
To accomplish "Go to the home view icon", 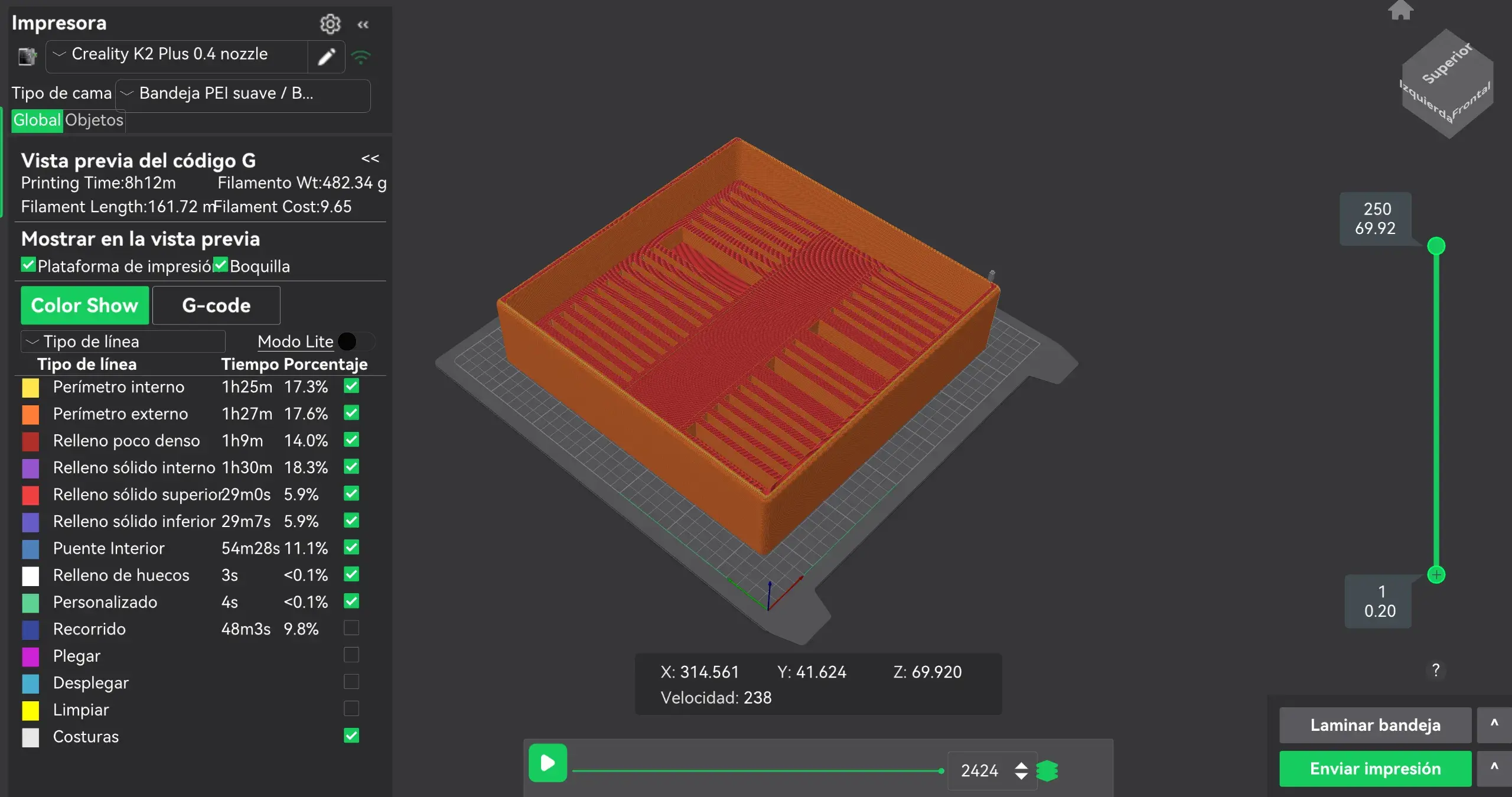I will (1400, 9).
